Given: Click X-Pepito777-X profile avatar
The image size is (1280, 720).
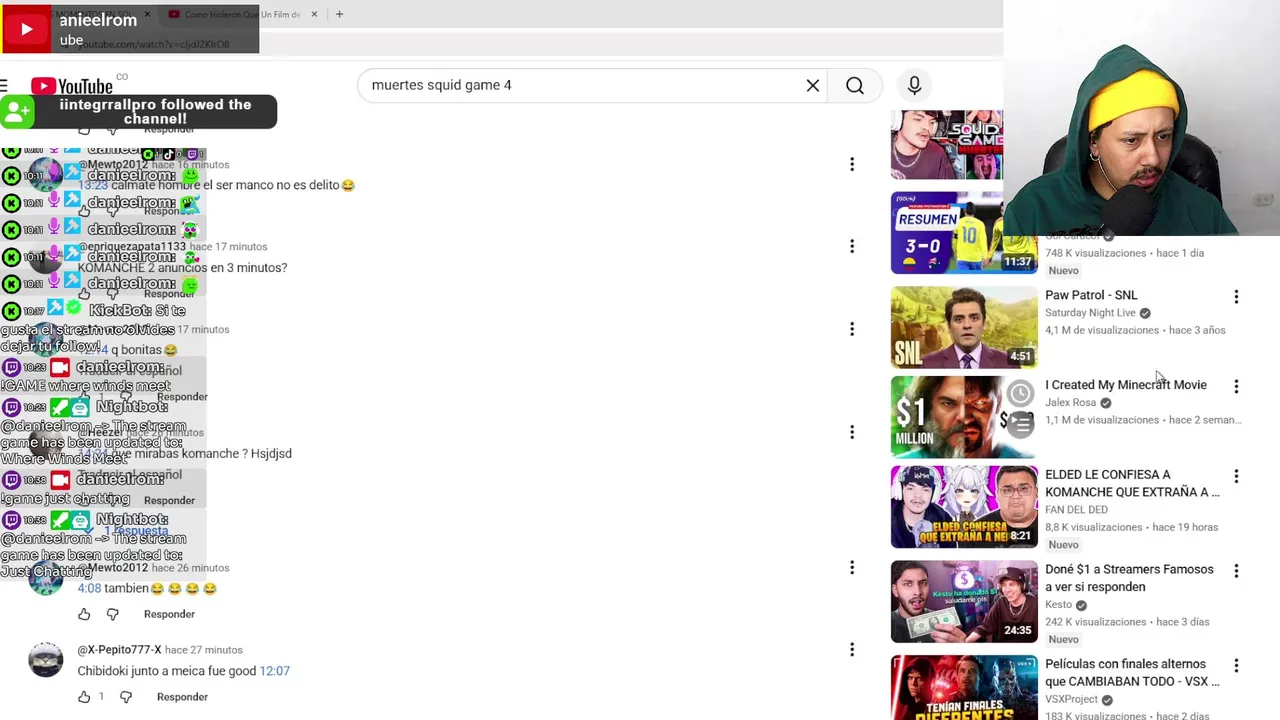Looking at the screenshot, I should click(45, 660).
